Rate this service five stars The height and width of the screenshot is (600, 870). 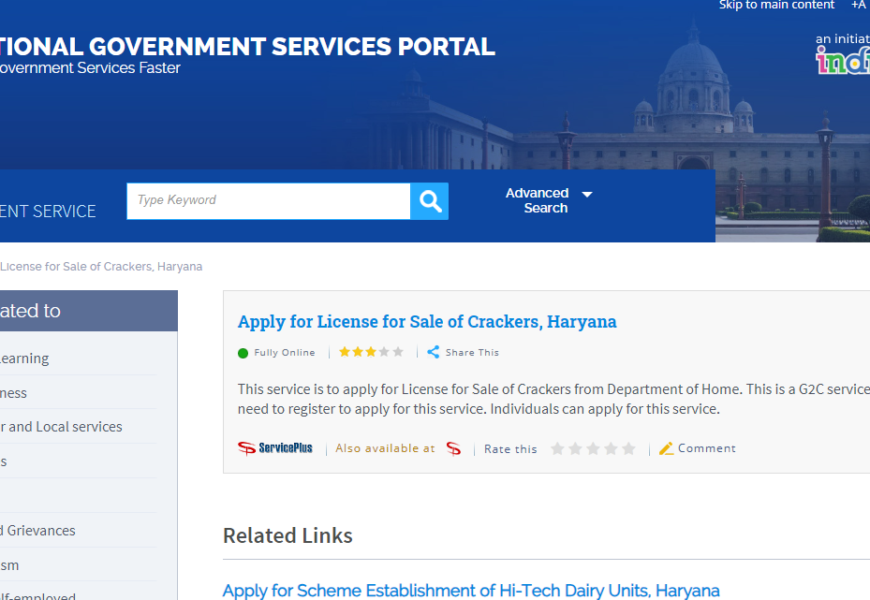[628, 449]
